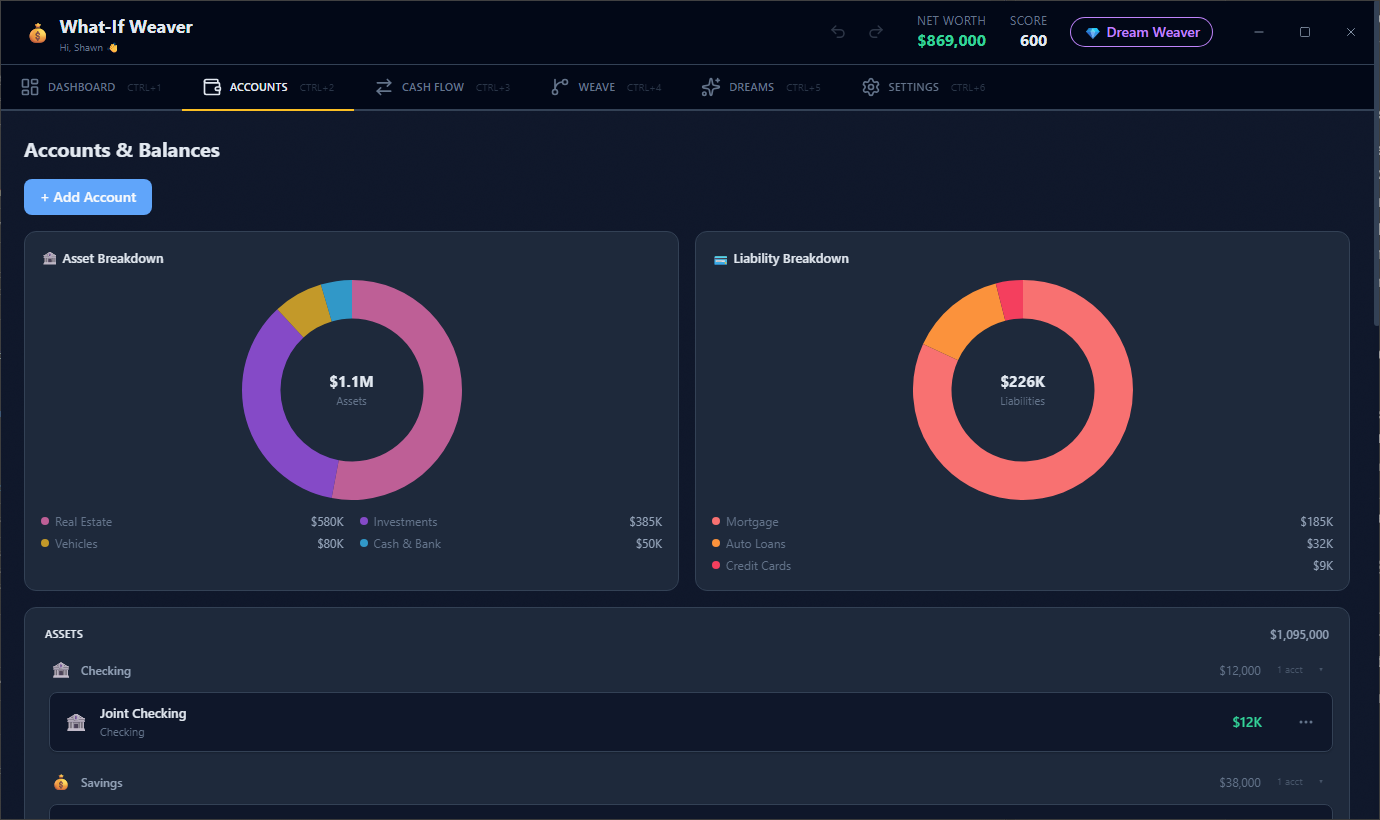This screenshot has width=1380, height=820.
Task: Click the $32K Auto Loans value
Action: (x=1320, y=543)
